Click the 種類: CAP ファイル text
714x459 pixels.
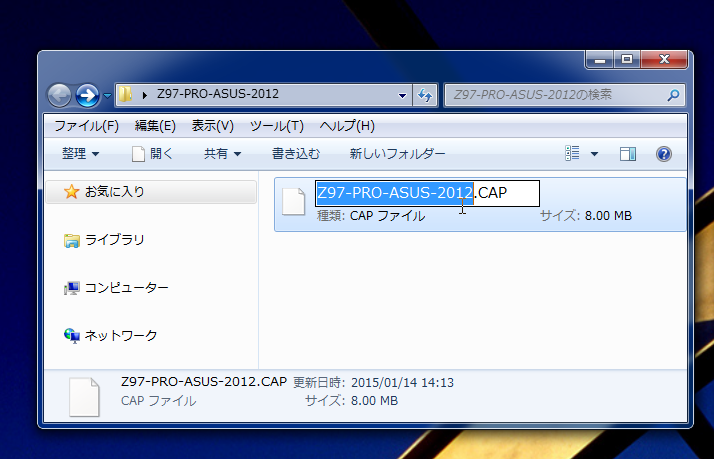coord(371,216)
